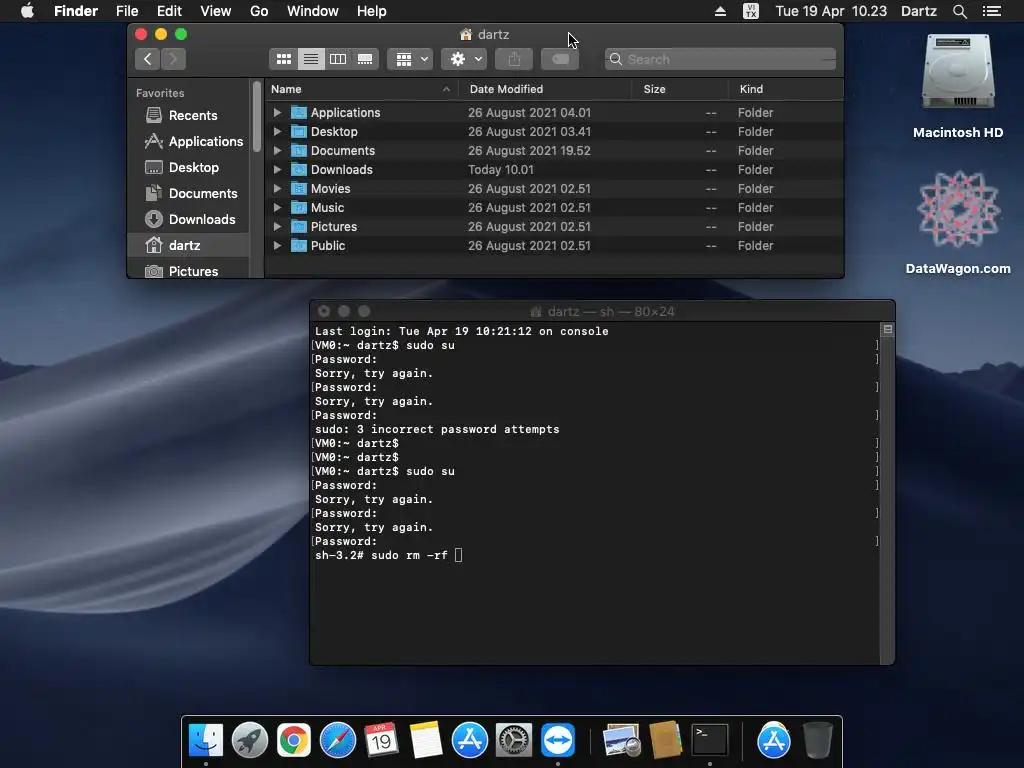The width and height of the screenshot is (1024, 768).
Task: Open the Apple menu
Action: click(27, 11)
